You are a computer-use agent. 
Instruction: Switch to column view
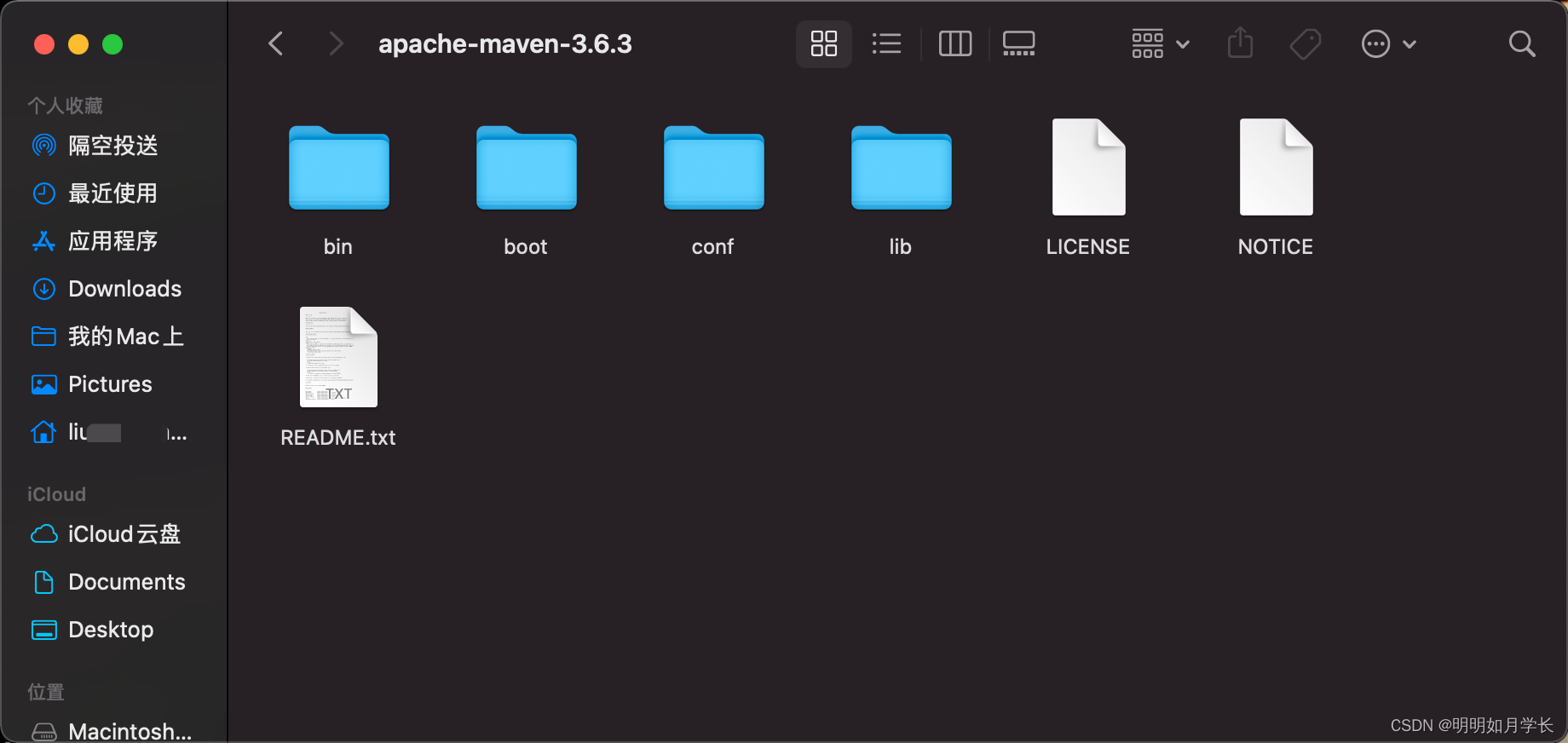955,43
